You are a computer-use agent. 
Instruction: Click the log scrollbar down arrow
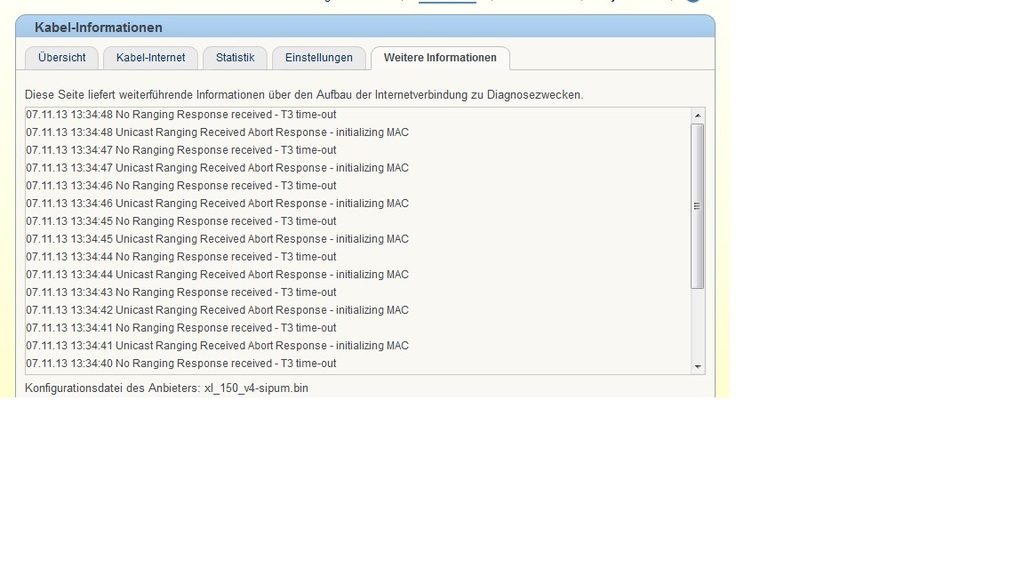[x=697, y=367]
